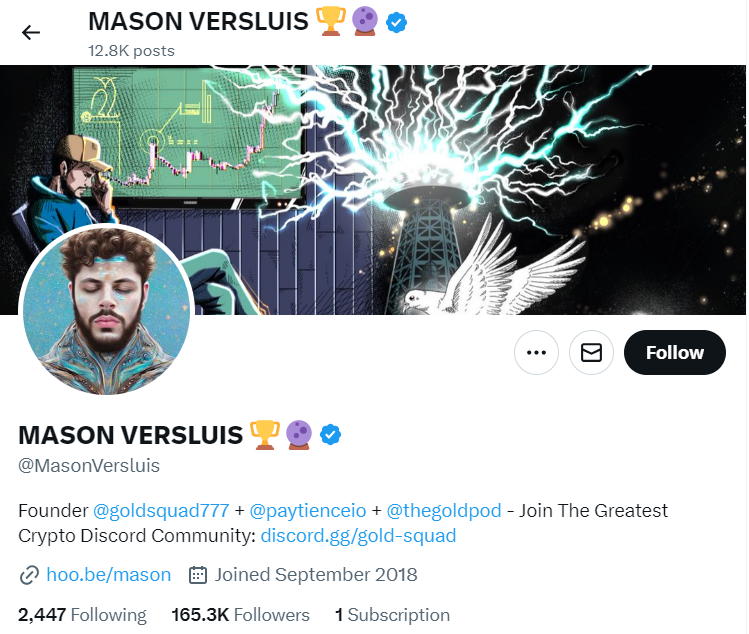Open the three-dot more options menu
Screen dimensions: 749x634
pos(536,353)
